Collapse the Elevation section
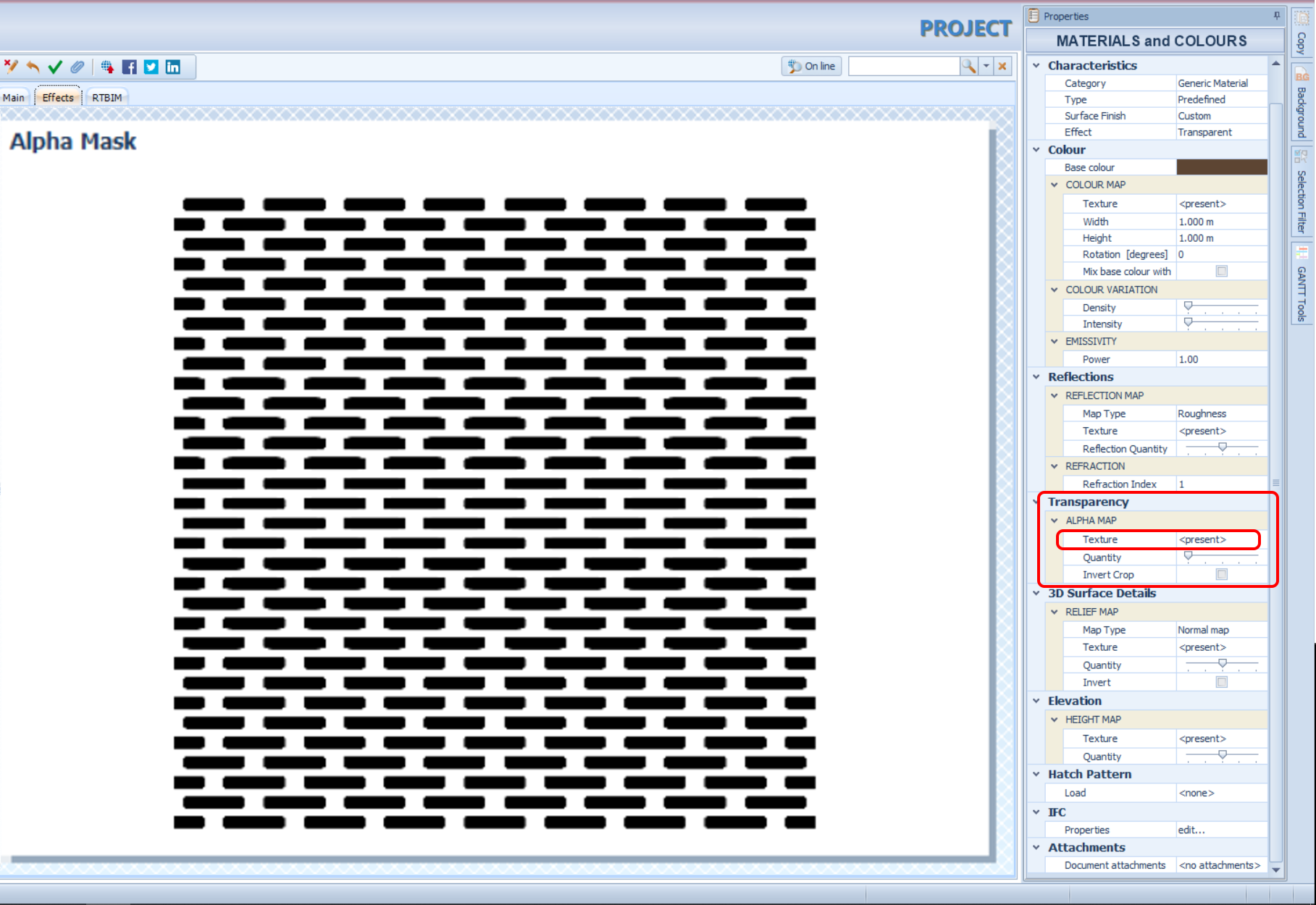Screen dimensions: 1316x905 1036,701
